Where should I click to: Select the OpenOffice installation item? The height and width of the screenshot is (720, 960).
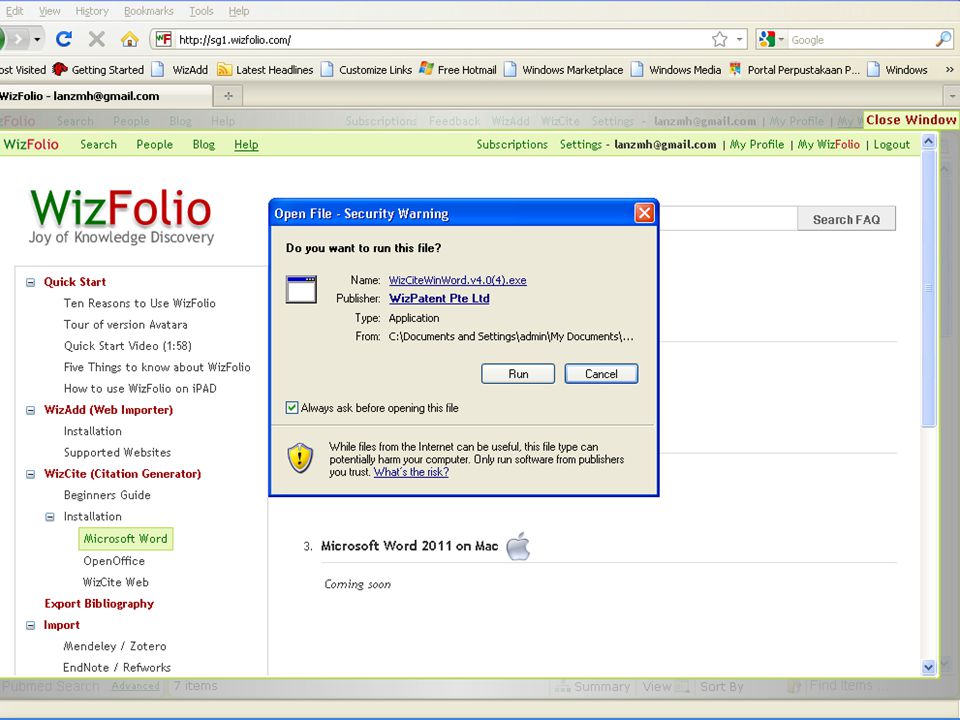114,561
